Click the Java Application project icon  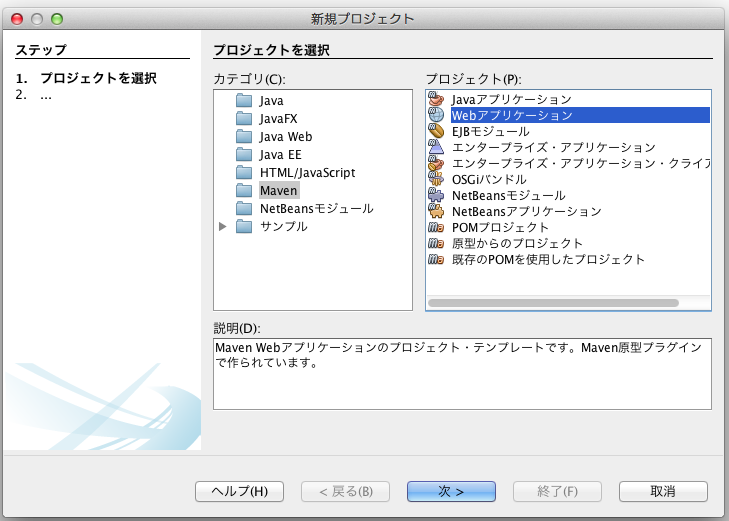point(435,100)
